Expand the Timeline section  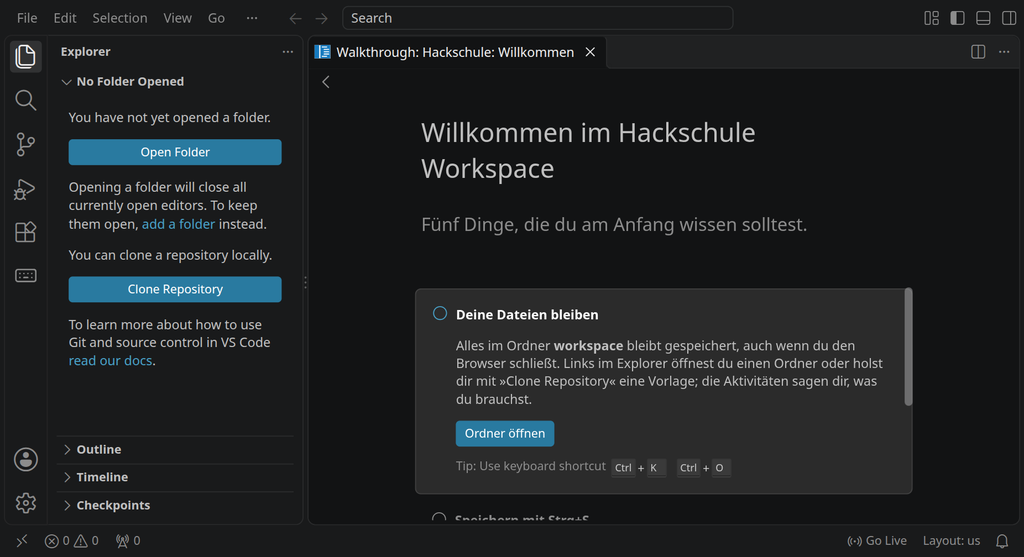(175, 477)
